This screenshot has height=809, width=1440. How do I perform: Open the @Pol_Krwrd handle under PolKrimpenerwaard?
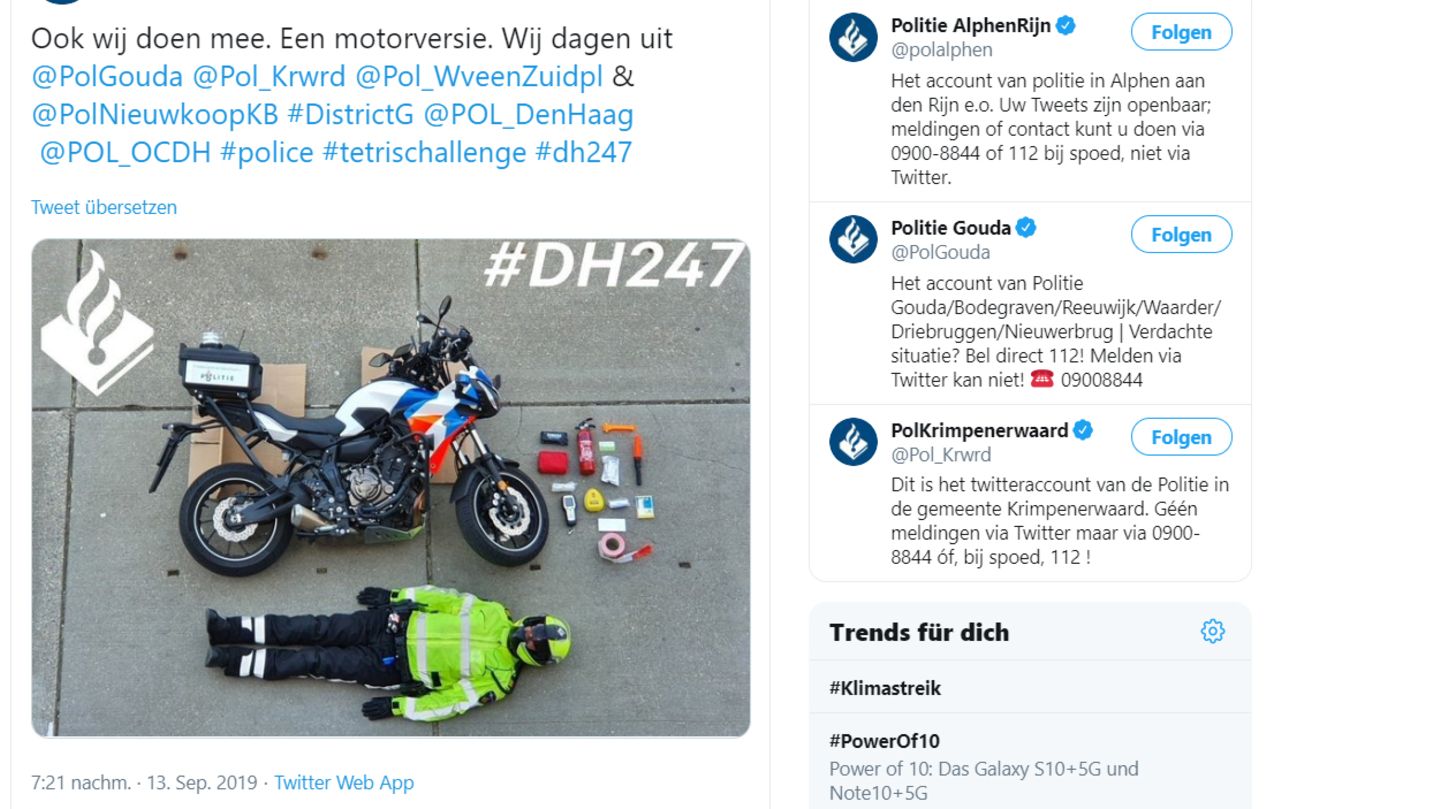(941, 454)
